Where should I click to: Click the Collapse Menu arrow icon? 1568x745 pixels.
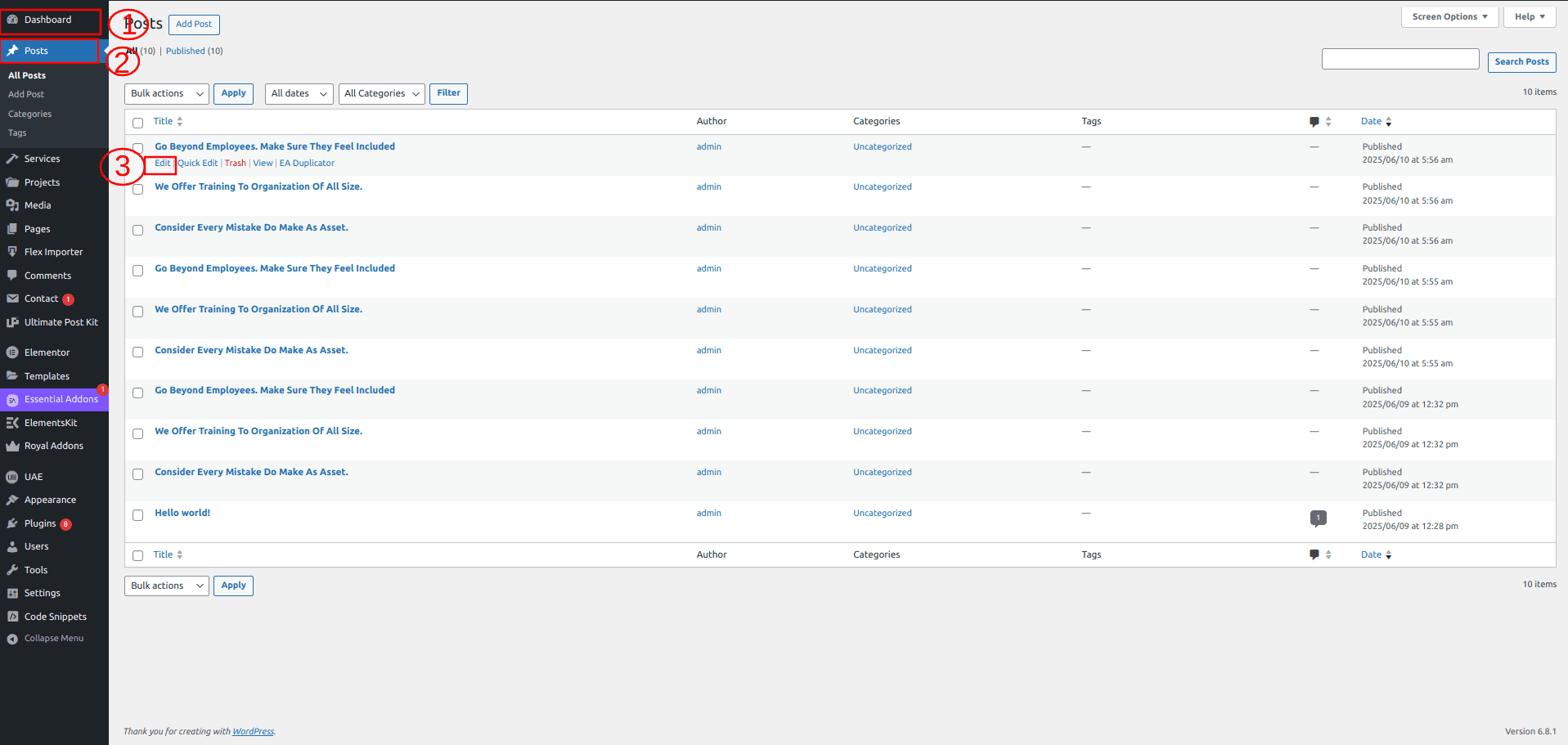[12, 639]
